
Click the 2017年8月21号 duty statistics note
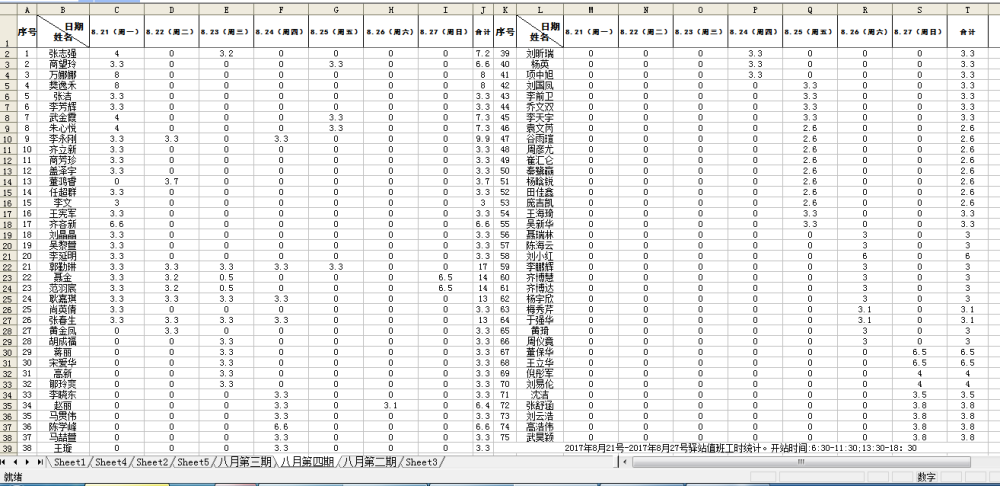coord(740,448)
